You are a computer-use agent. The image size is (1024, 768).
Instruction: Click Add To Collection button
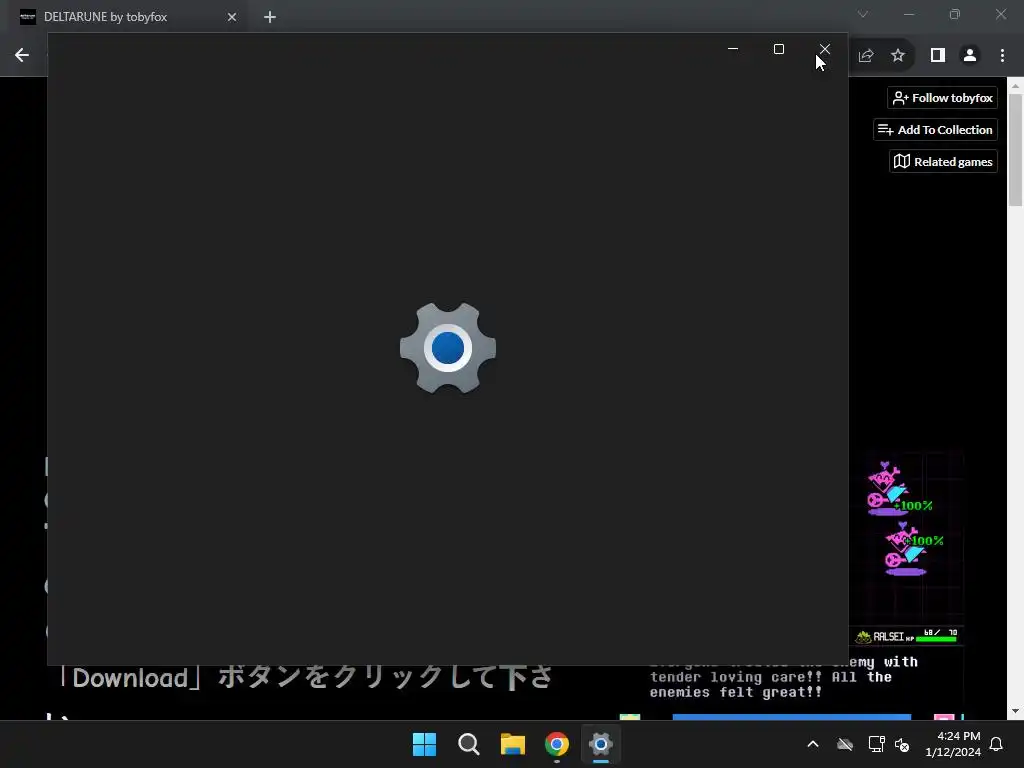click(x=935, y=129)
